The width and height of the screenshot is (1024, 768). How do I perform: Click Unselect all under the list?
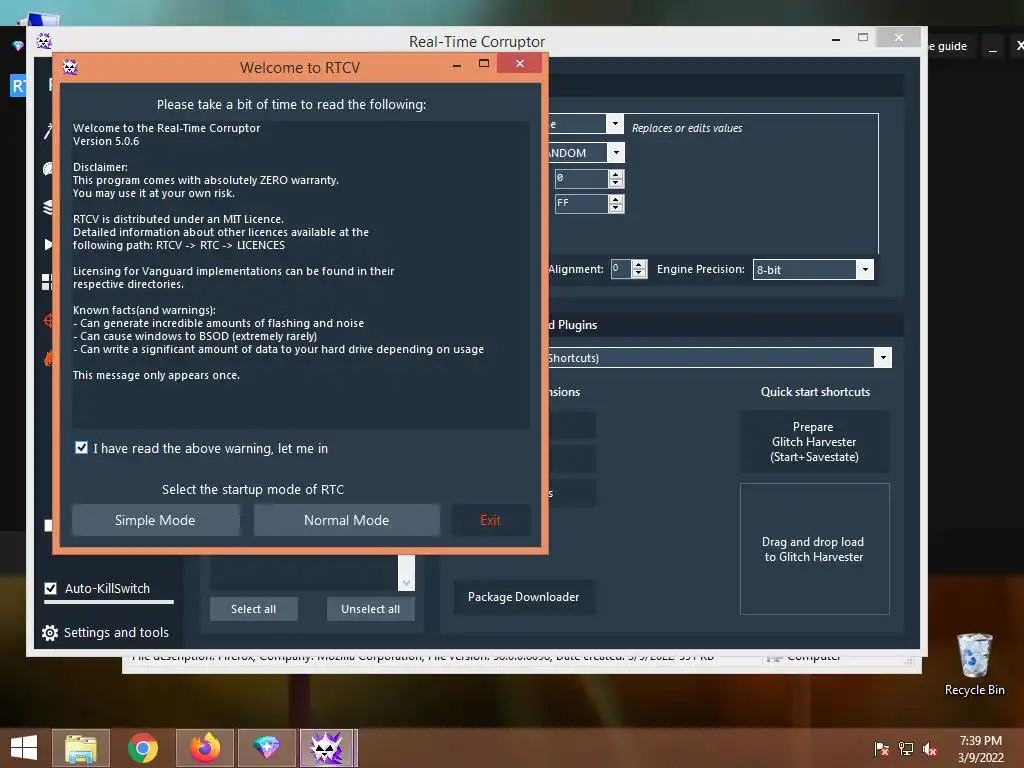[370, 609]
